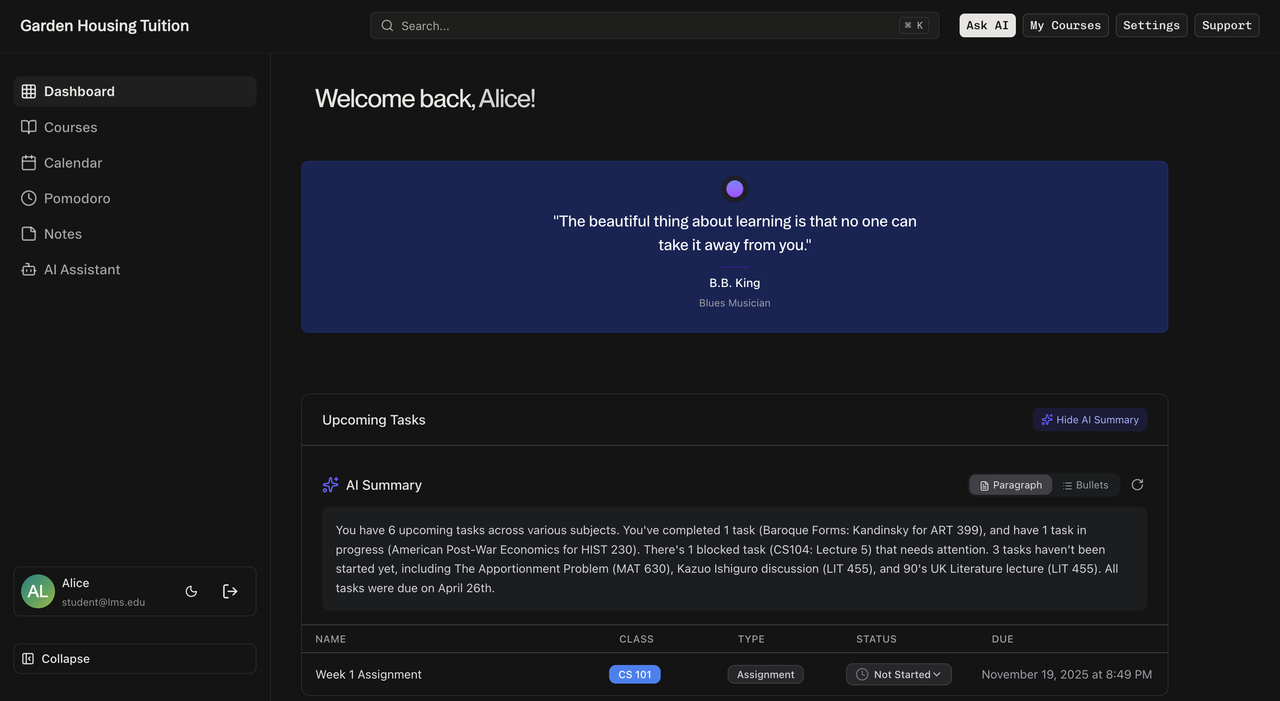Click the Week 1 Assignment row name

[369, 675]
